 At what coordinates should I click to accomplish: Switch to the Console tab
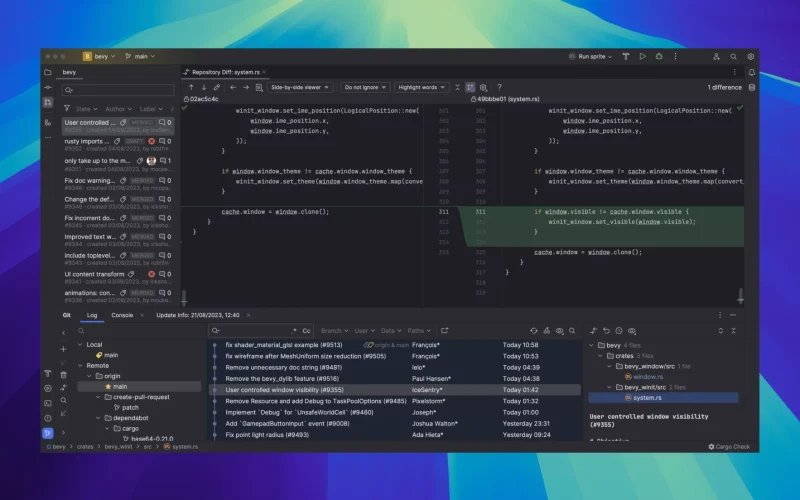(122, 315)
